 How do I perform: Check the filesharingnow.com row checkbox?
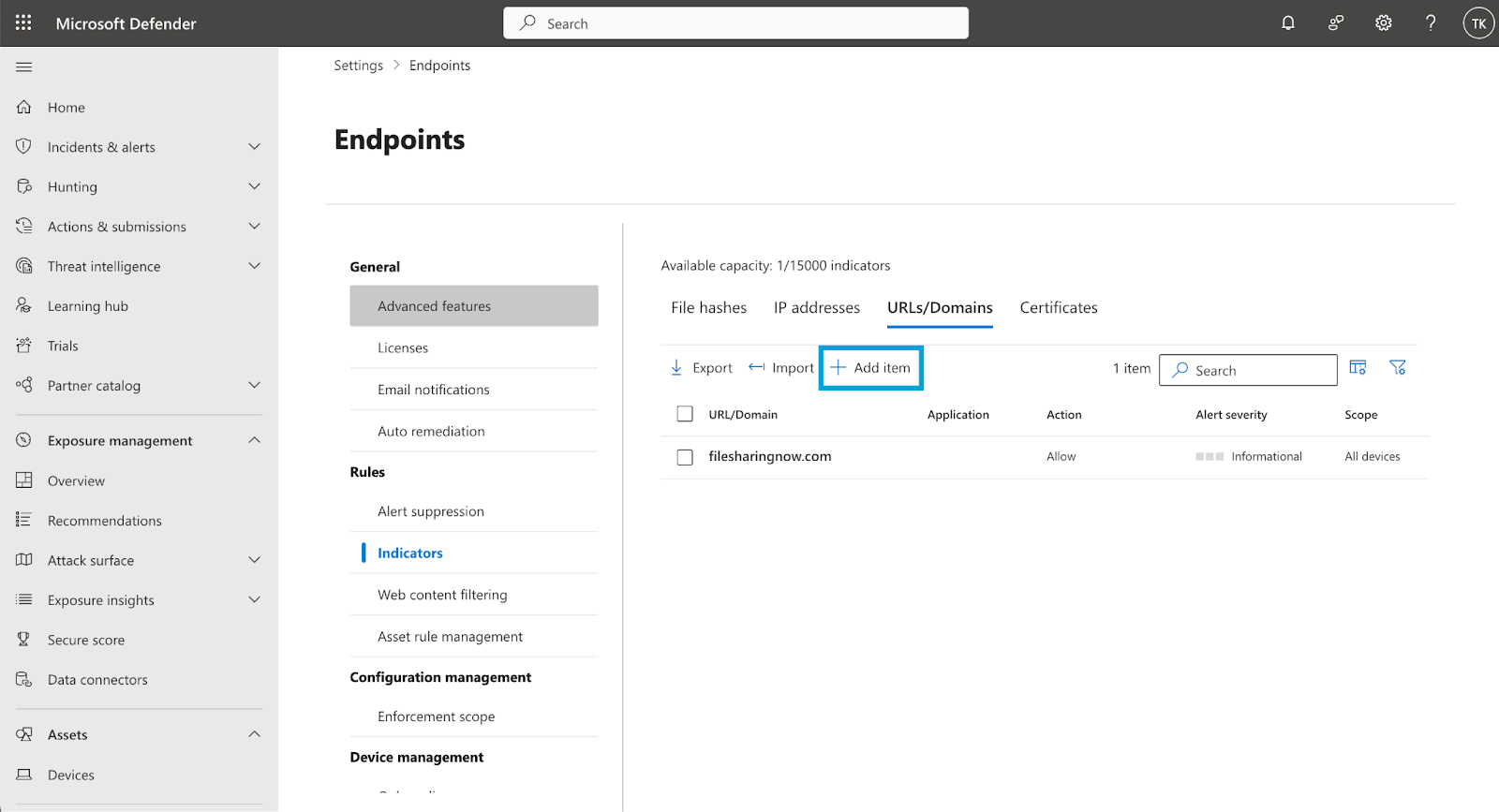(x=685, y=457)
